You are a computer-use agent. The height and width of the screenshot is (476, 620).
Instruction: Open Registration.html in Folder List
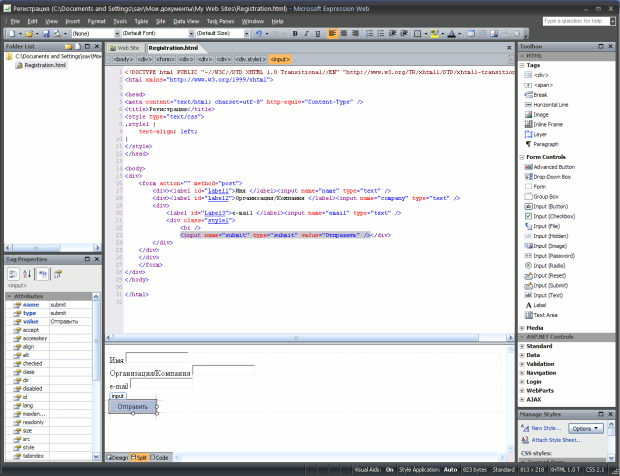(44, 65)
